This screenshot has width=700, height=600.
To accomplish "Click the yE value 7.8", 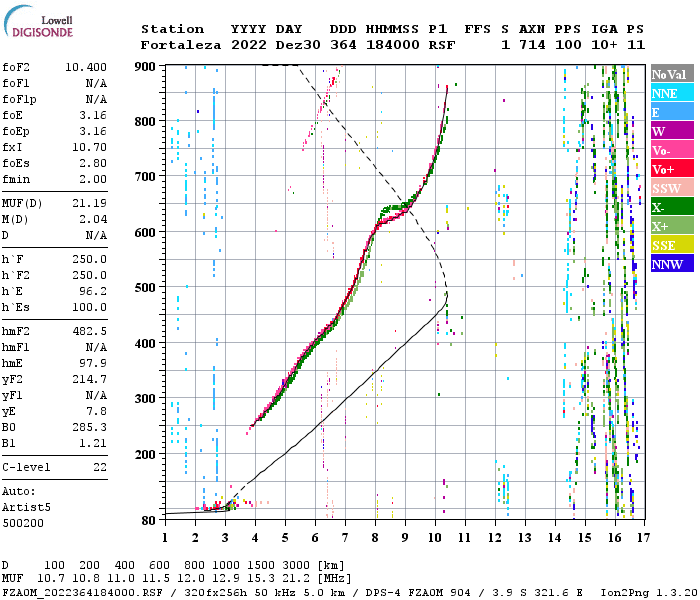I will pos(96,411).
